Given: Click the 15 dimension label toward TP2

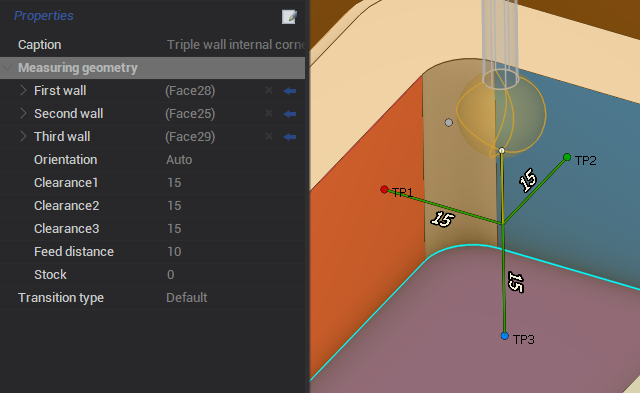Looking at the screenshot, I should coord(528,180).
